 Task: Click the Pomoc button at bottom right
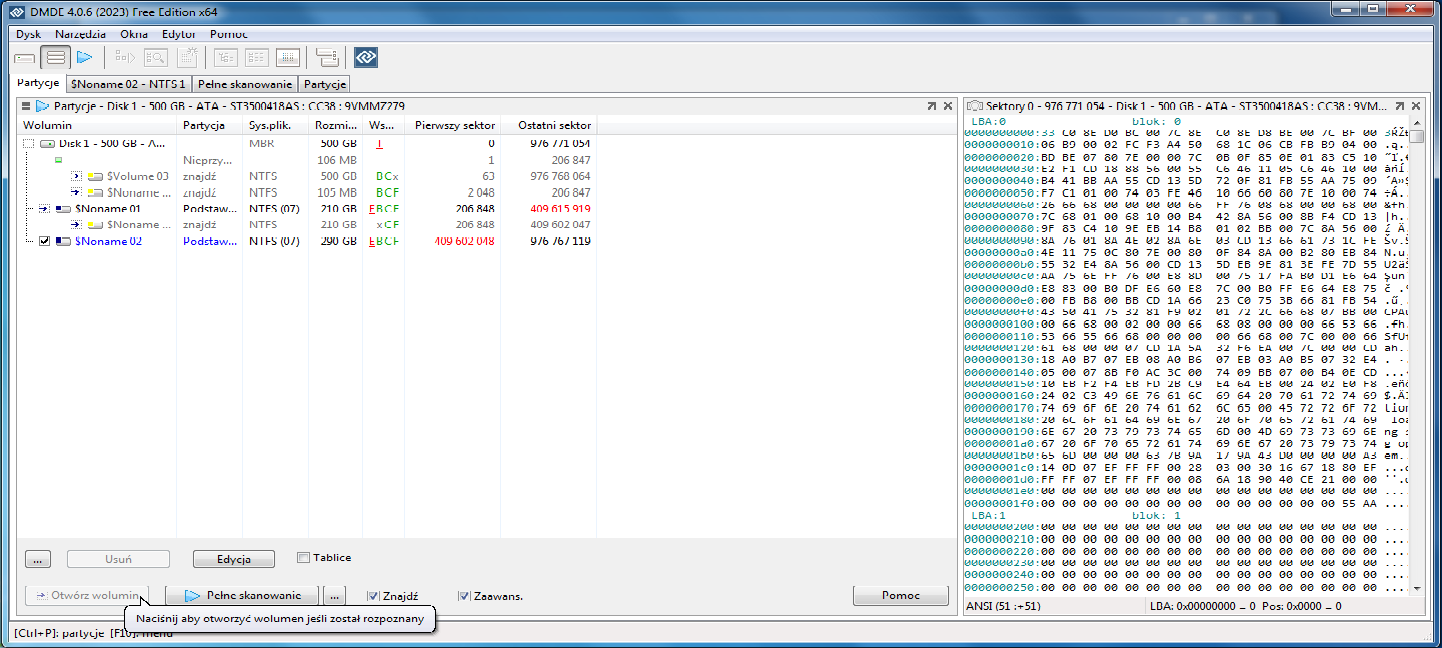click(901, 595)
